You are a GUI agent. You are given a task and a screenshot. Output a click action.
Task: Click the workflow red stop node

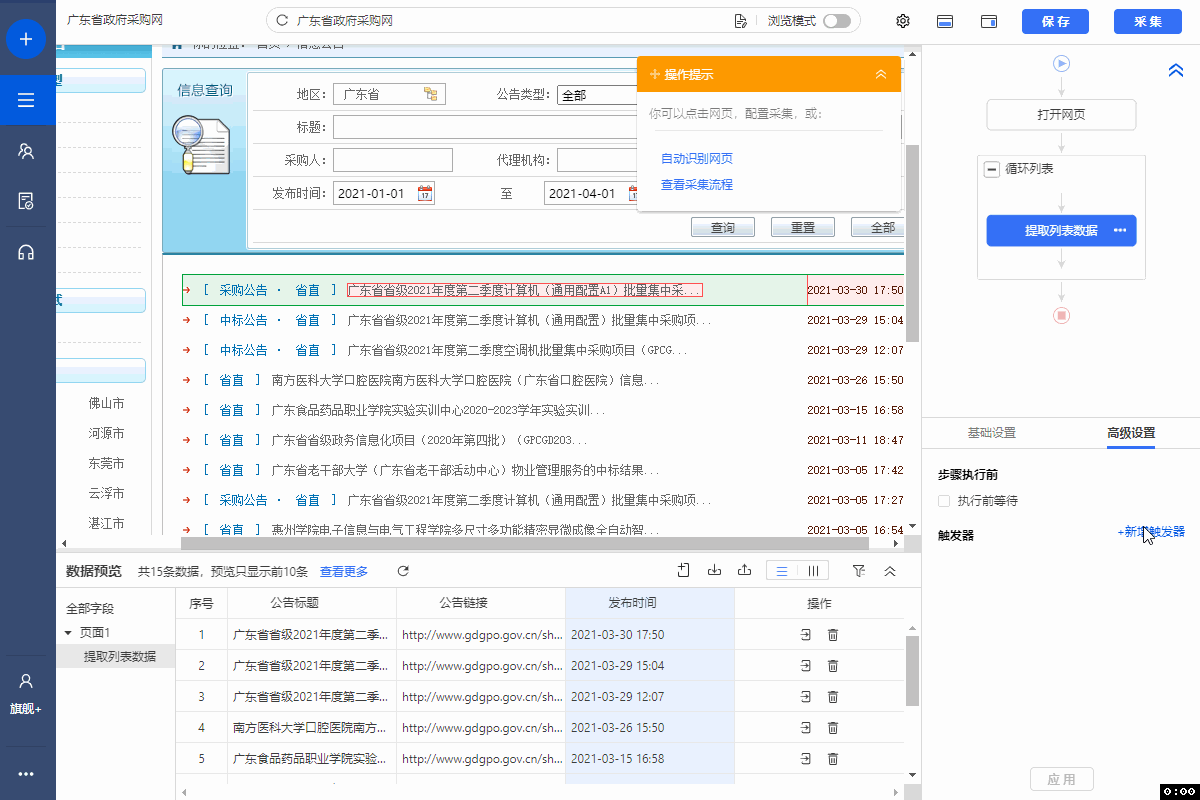1062,315
